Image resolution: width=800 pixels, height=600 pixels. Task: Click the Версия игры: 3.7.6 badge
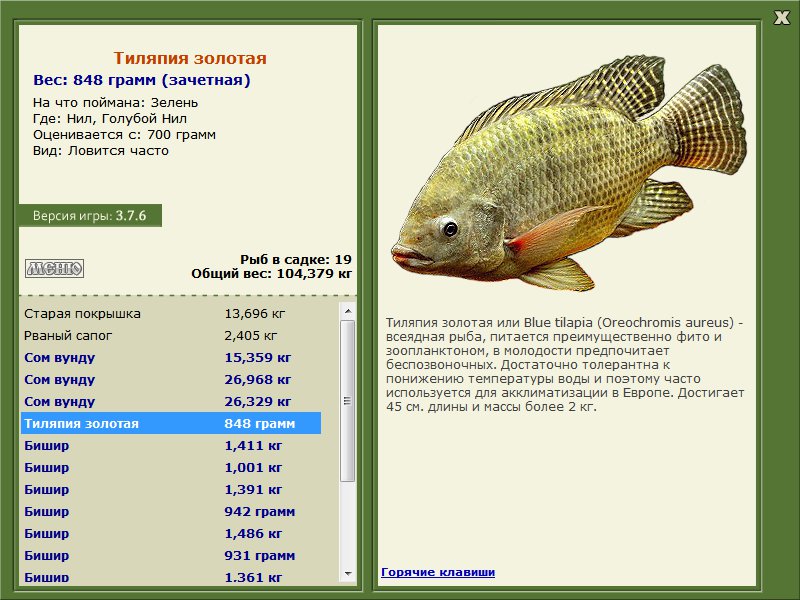(x=90, y=215)
